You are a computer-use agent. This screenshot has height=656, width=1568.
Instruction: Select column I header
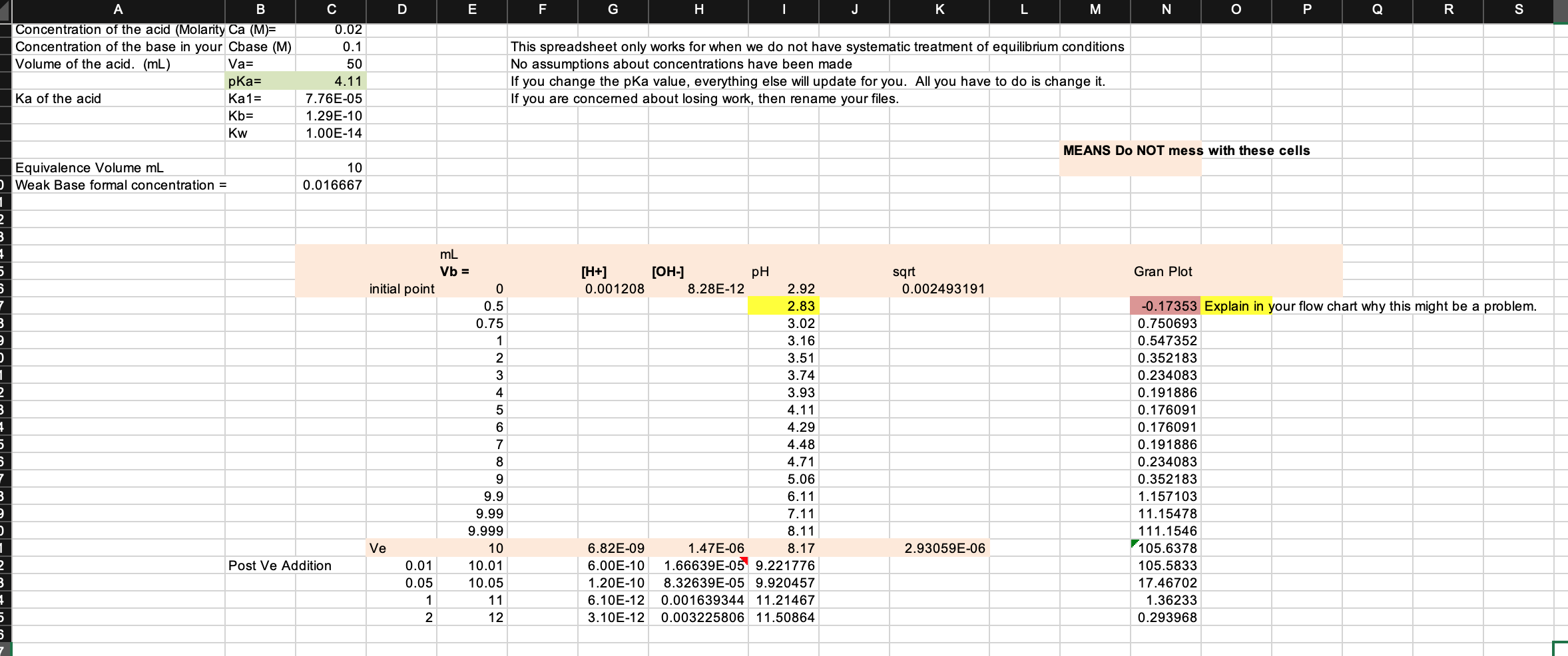pos(784,9)
